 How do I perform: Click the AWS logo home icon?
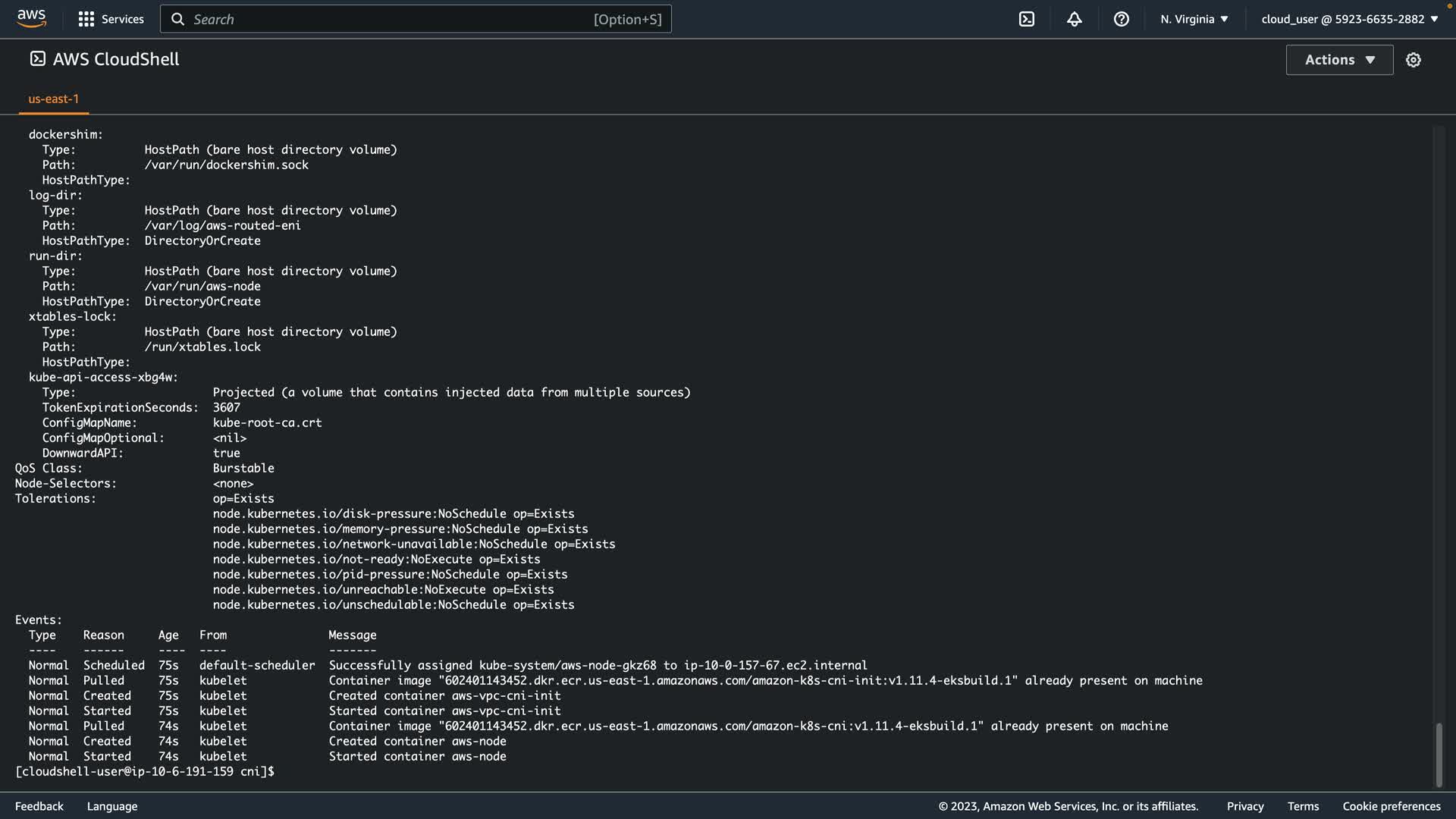click(31, 18)
